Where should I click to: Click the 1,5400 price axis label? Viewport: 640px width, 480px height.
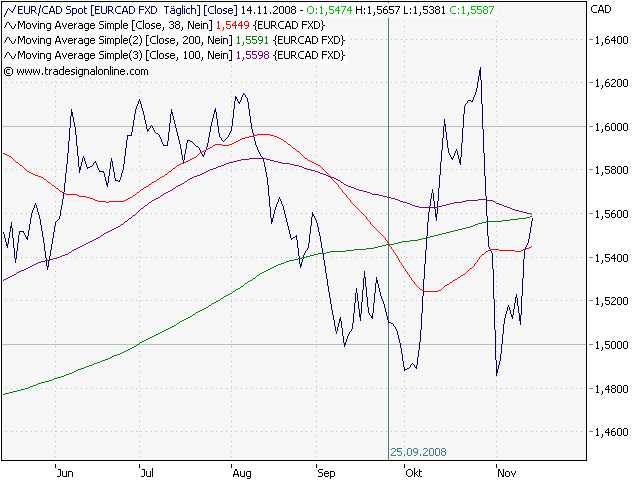[x=611, y=258]
